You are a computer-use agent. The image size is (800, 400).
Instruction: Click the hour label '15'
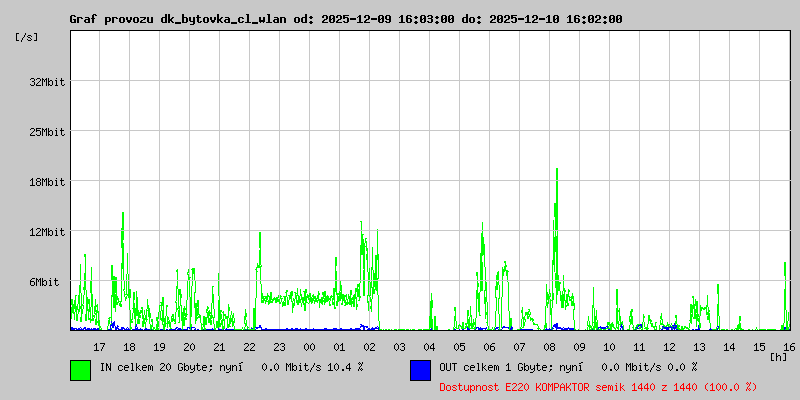coord(759,347)
